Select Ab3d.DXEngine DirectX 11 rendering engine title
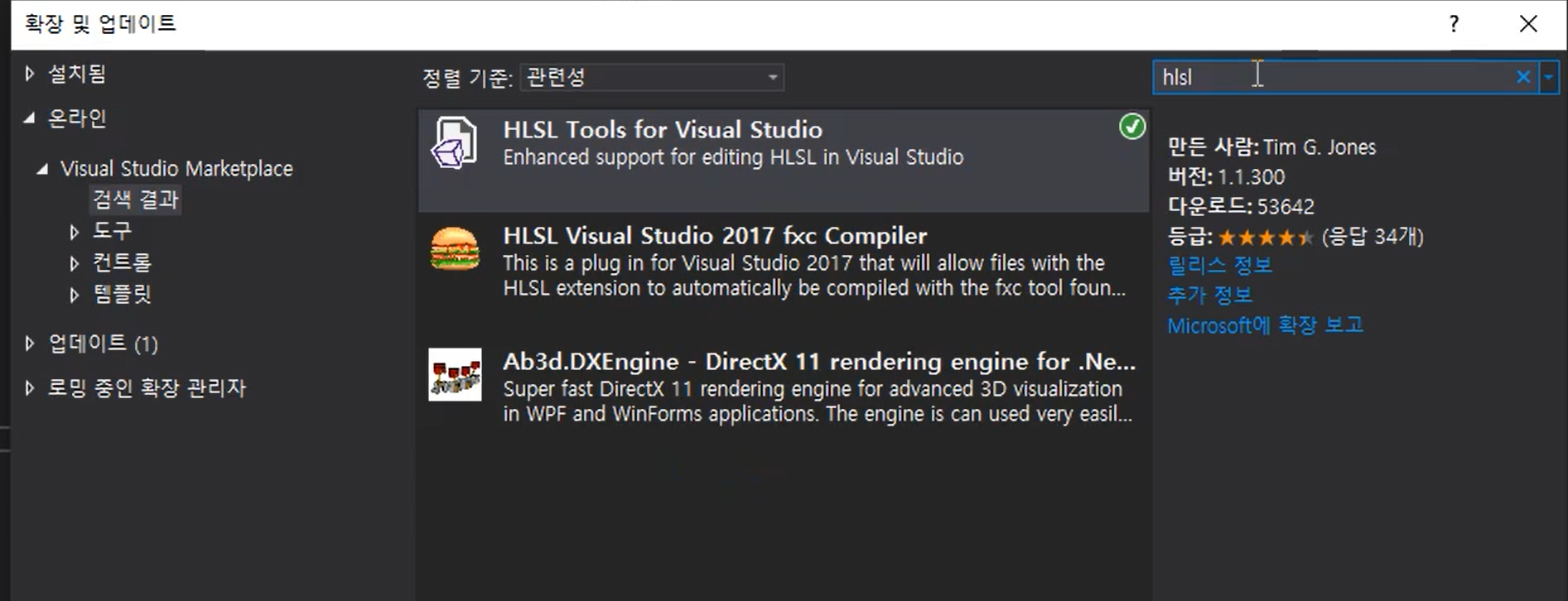Viewport: 1568px width, 601px height. pyautogui.click(x=819, y=362)
